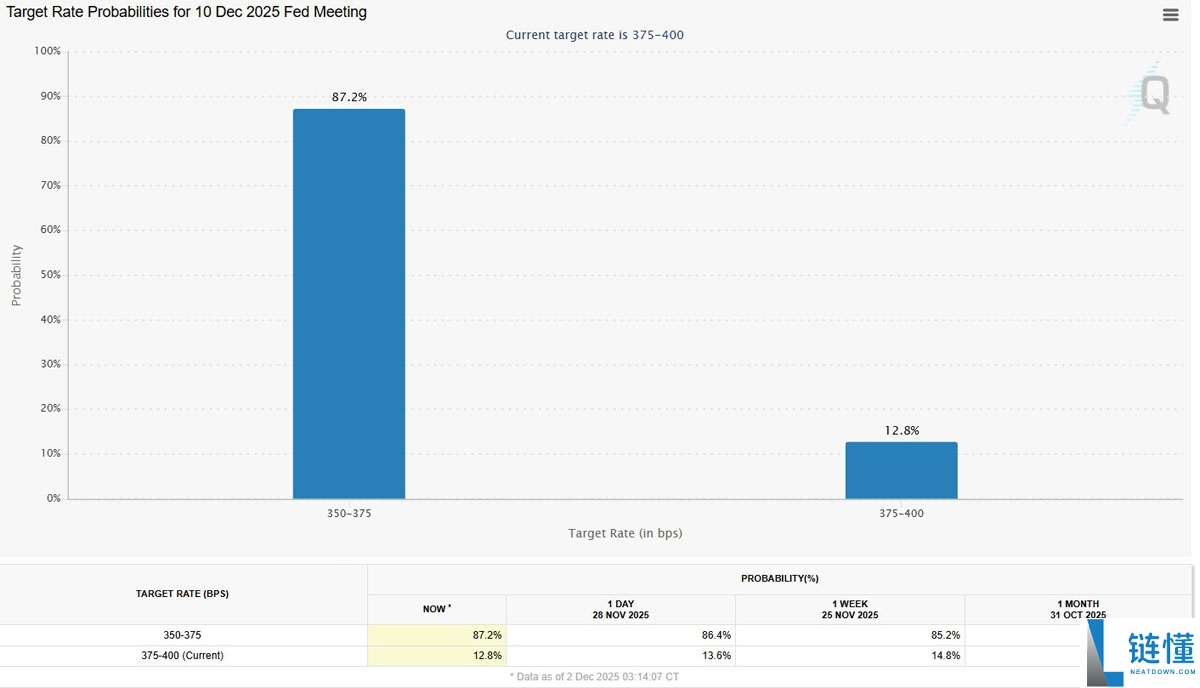Select the 1 DAY 28 NOV 2025 header
The image size is (1200, 688).
[x=620, y=609]
